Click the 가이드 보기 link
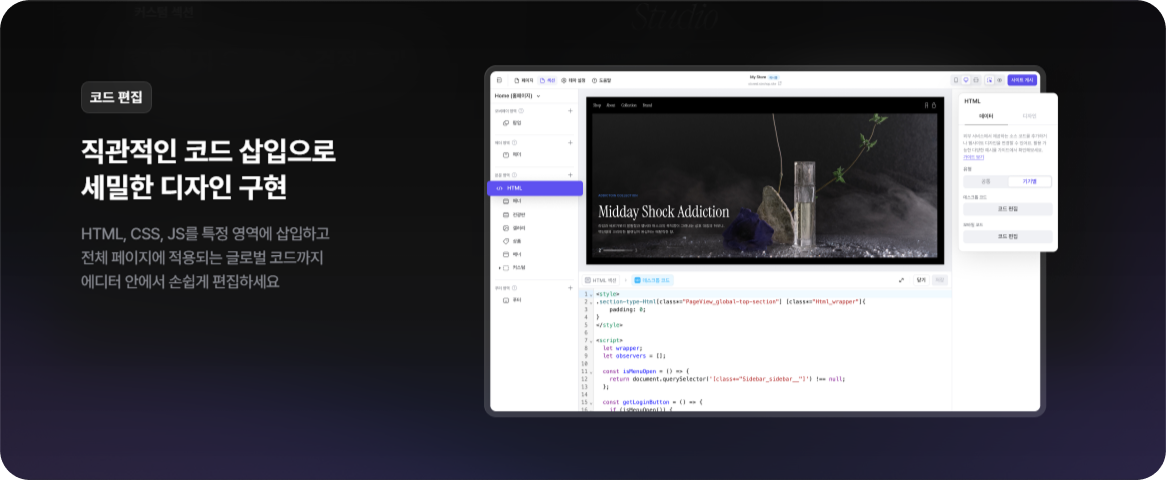1166x480 pixels. 973,157
